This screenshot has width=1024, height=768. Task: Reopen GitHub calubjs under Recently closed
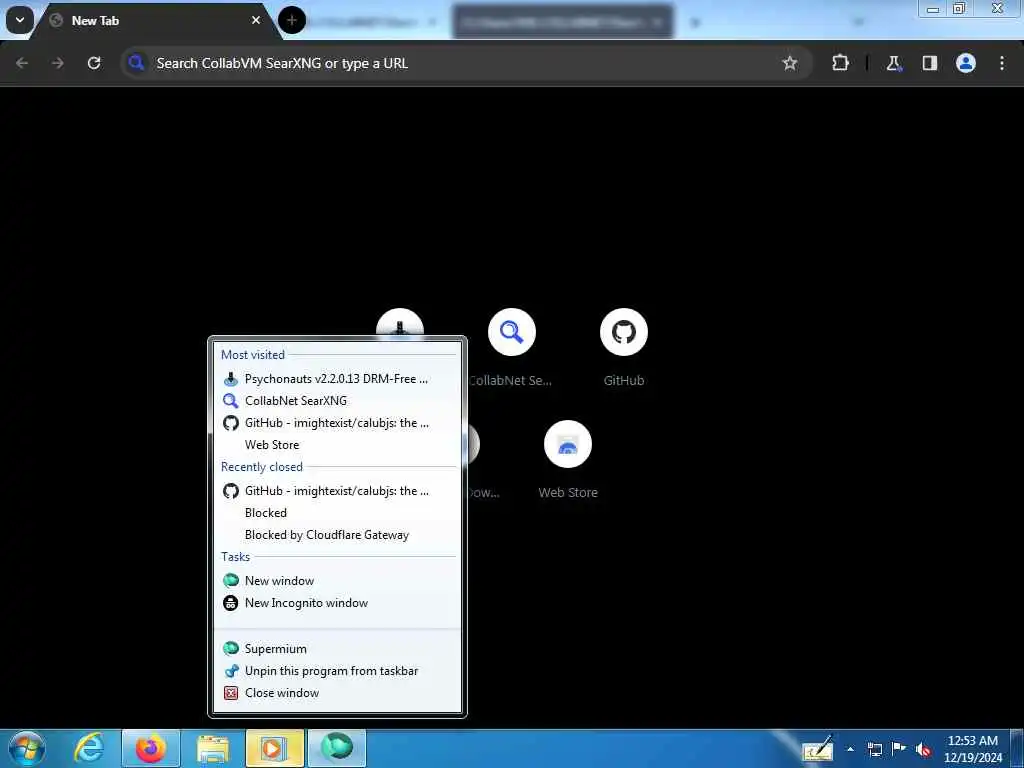(337, 491)
